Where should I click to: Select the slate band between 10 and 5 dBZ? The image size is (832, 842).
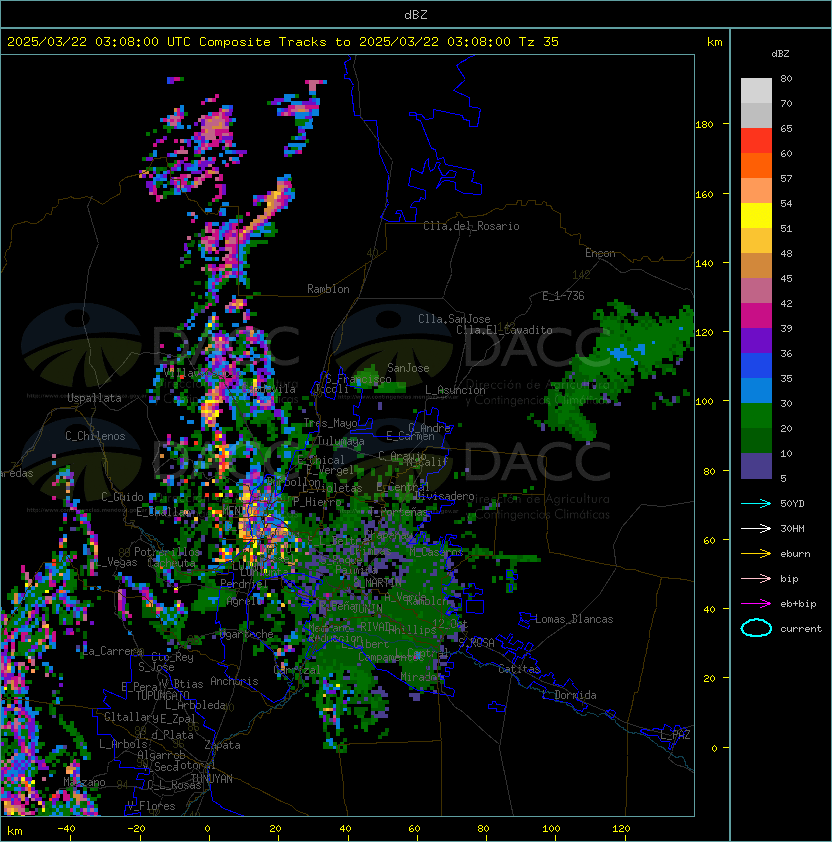pyautogui.click(x=756, y=466)
